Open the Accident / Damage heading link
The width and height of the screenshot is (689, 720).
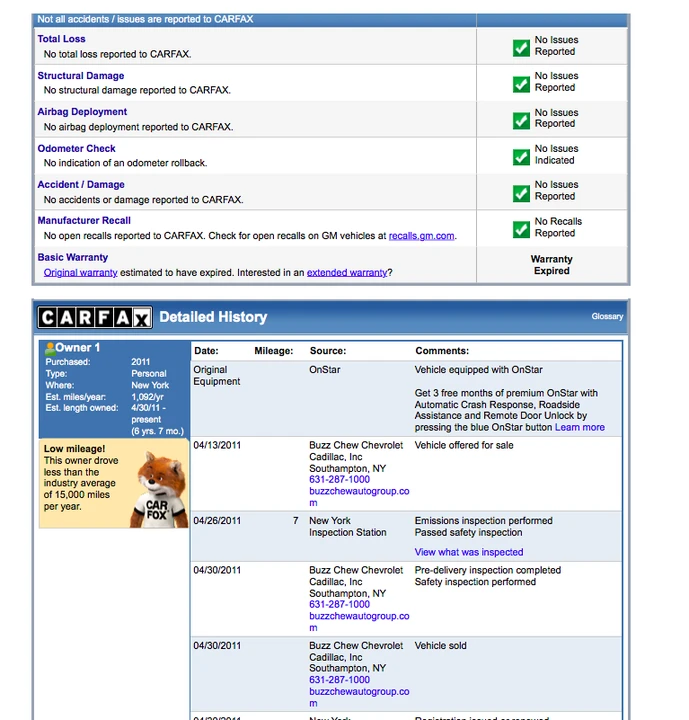tap(81, 185)
